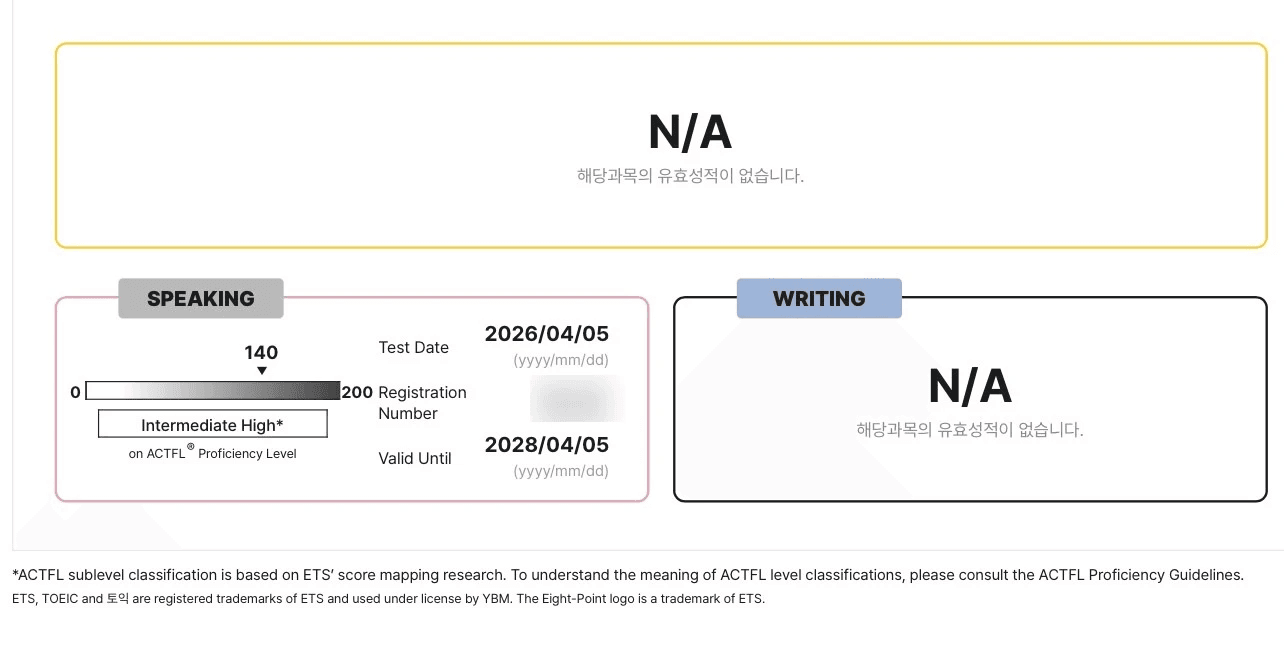Click the 'on ACTFL Proficiency Level' caption
The height and width of the screenshot is (666, 1284).
click(x=212, y=453)
